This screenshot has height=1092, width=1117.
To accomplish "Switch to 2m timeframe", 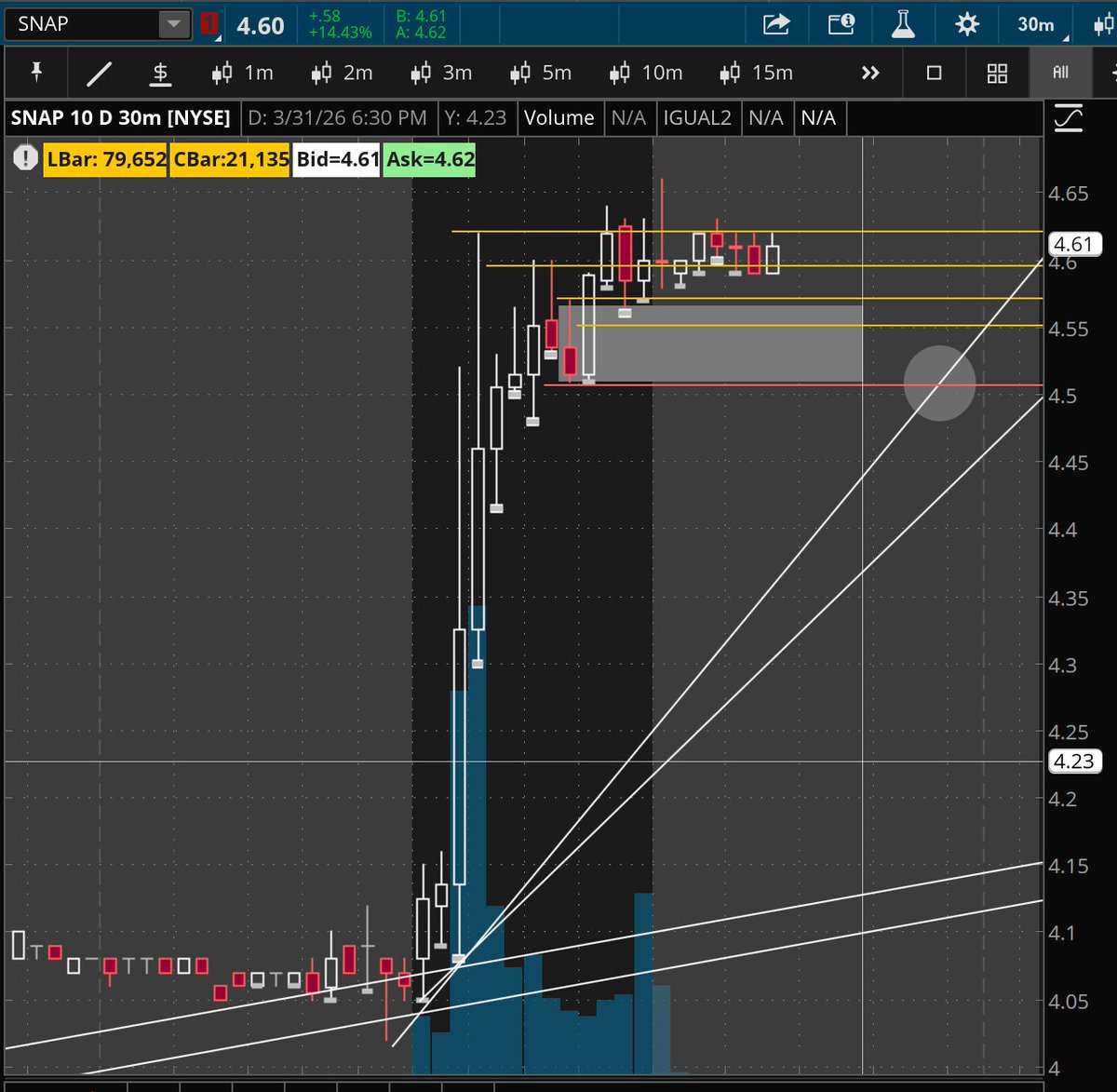I will pos(342,73).
